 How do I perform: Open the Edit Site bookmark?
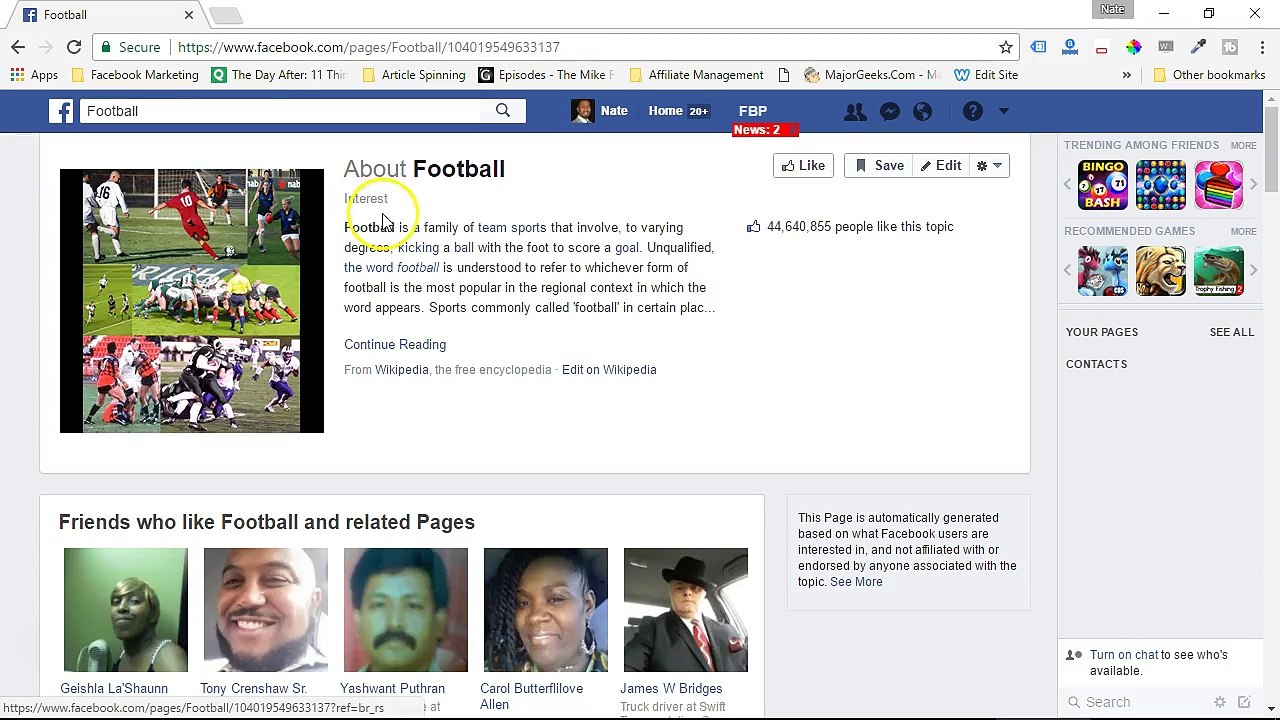coord(986,75)
